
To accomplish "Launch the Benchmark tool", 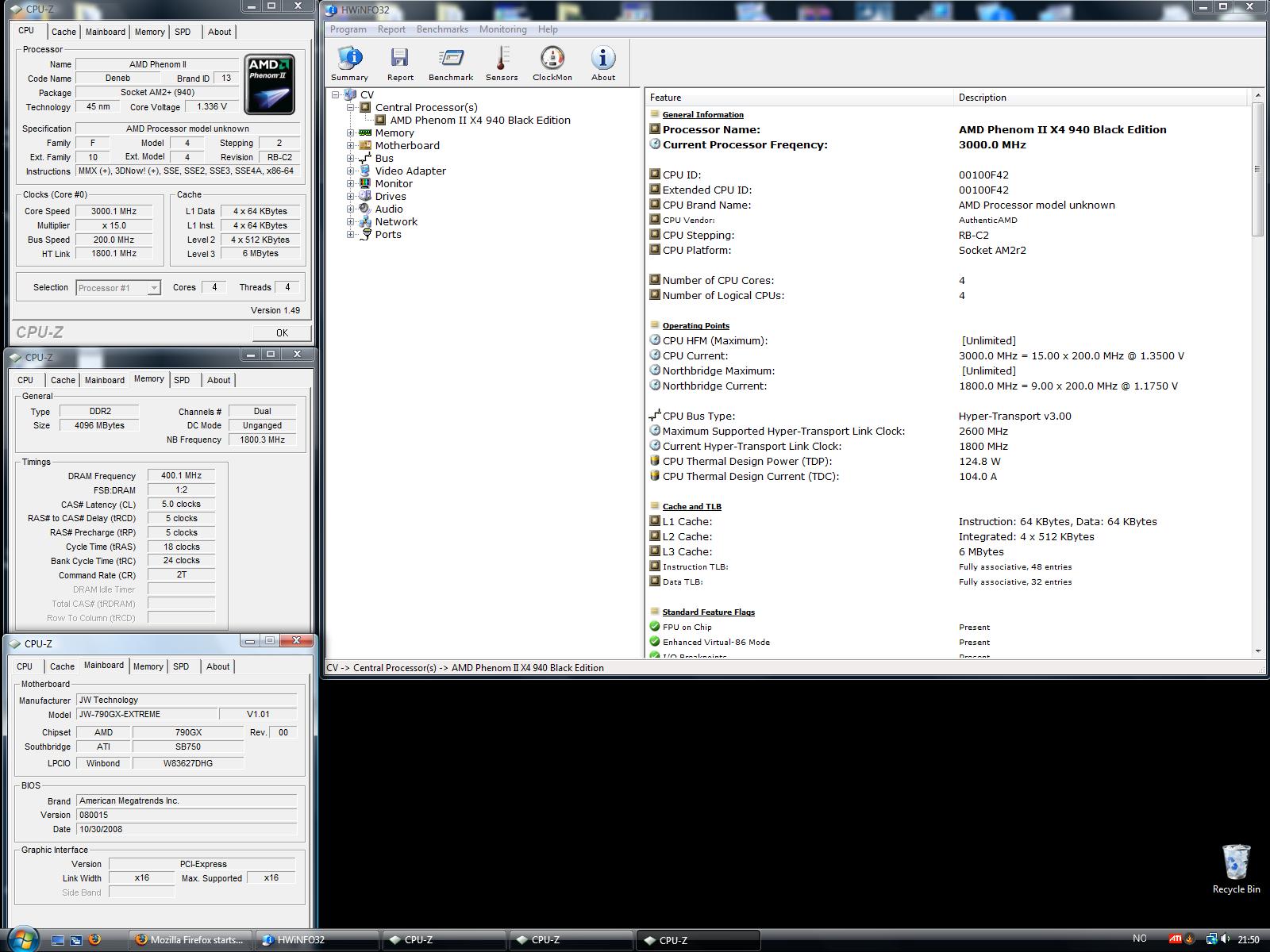I will pyautogui.click(x=451, y=63).
